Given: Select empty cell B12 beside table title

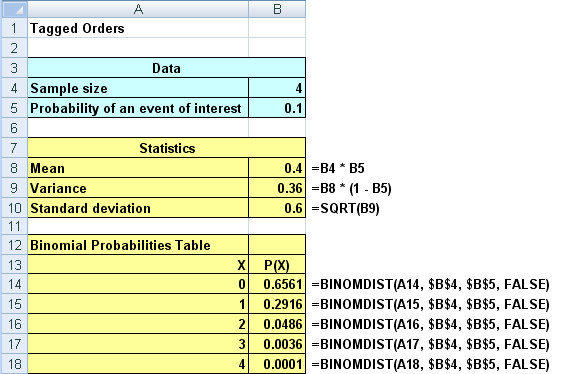Looking at the screenshot, I should point(277,245).
